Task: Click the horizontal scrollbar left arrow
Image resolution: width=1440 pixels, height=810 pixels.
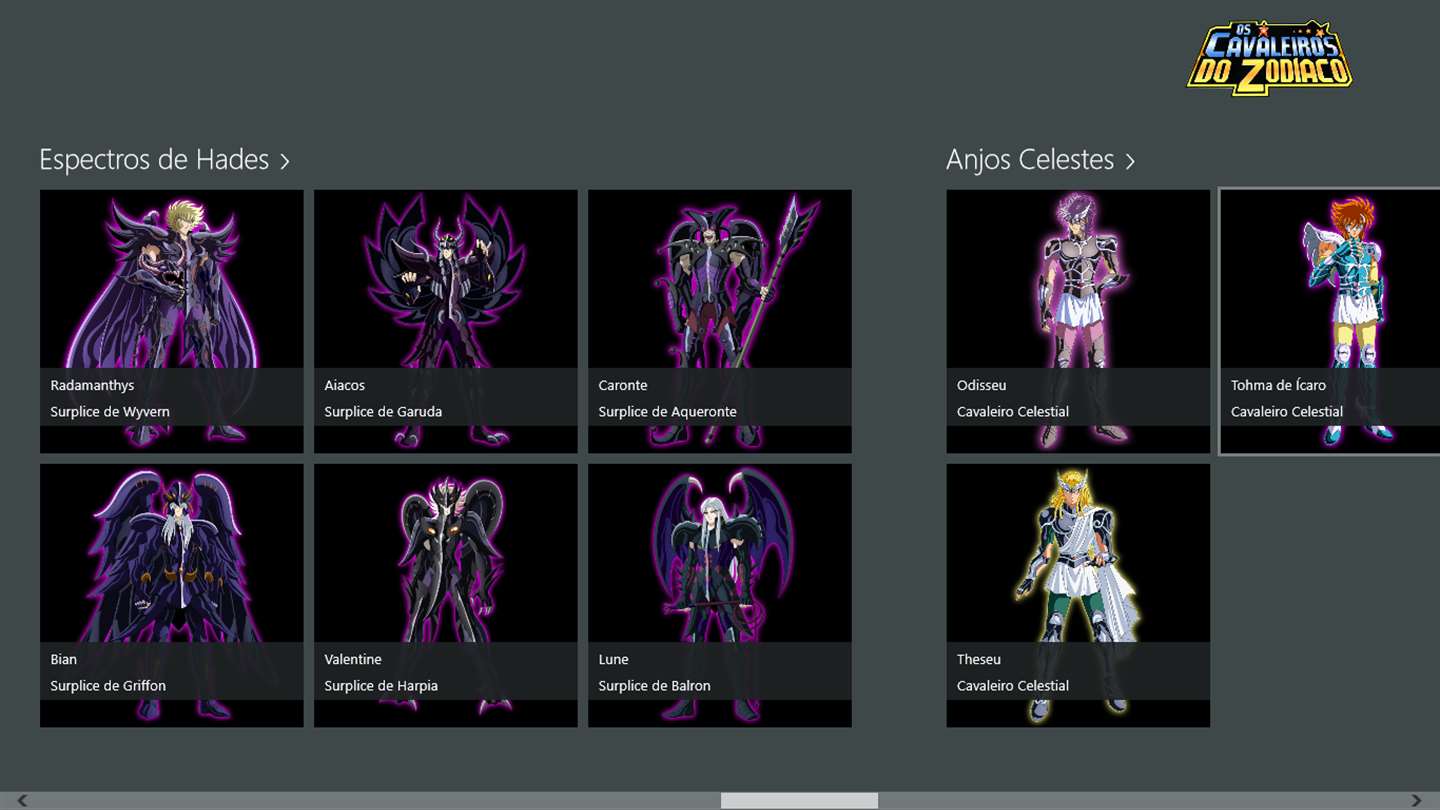Action: [22, 801]
